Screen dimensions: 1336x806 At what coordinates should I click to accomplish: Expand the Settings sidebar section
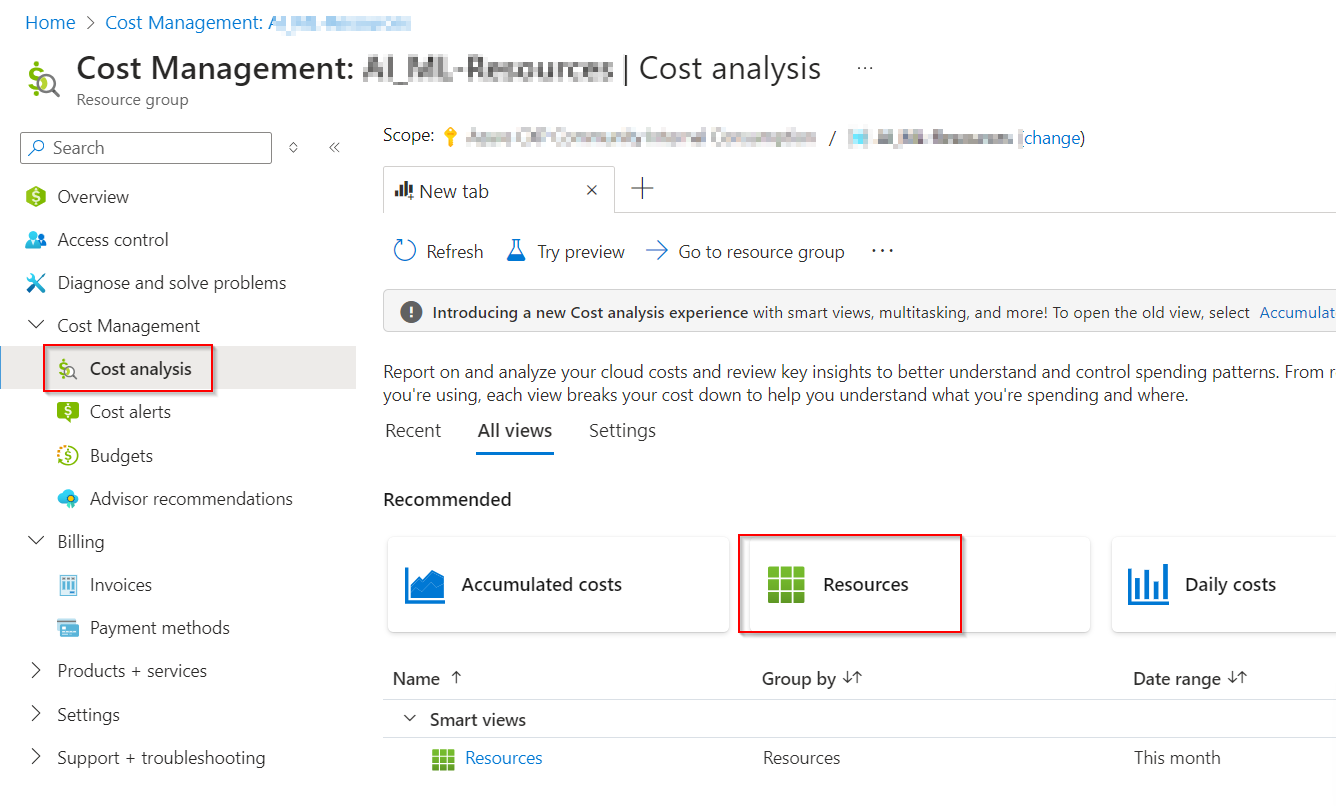pyautogui.click(x=37, y=714)
